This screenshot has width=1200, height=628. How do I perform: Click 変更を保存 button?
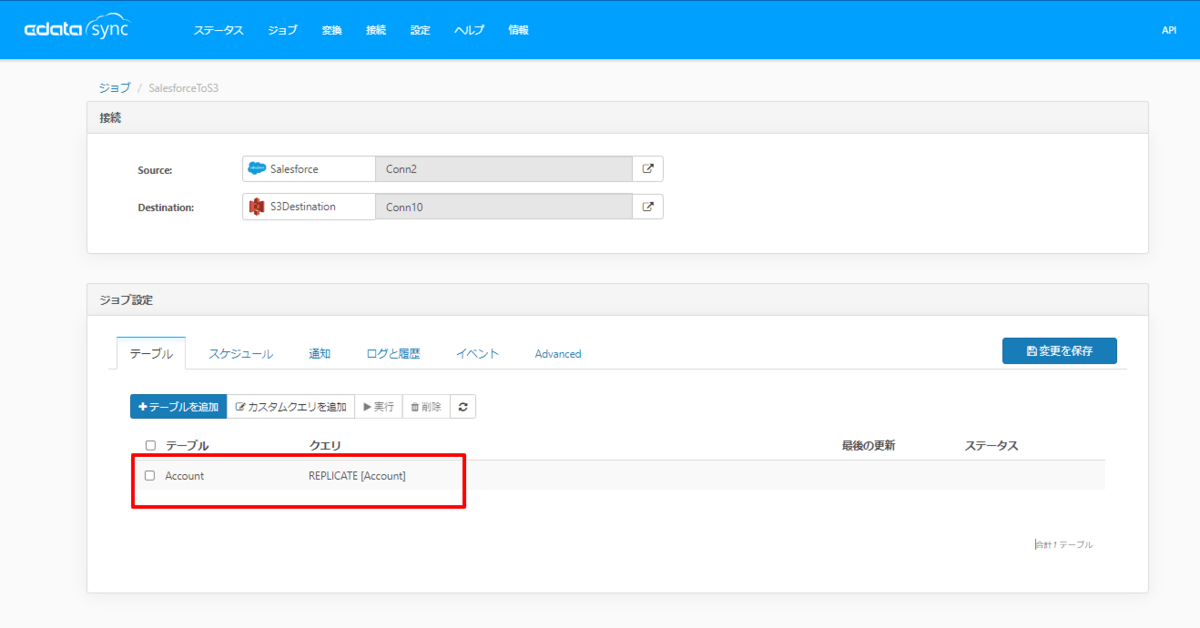(1059, 351)
